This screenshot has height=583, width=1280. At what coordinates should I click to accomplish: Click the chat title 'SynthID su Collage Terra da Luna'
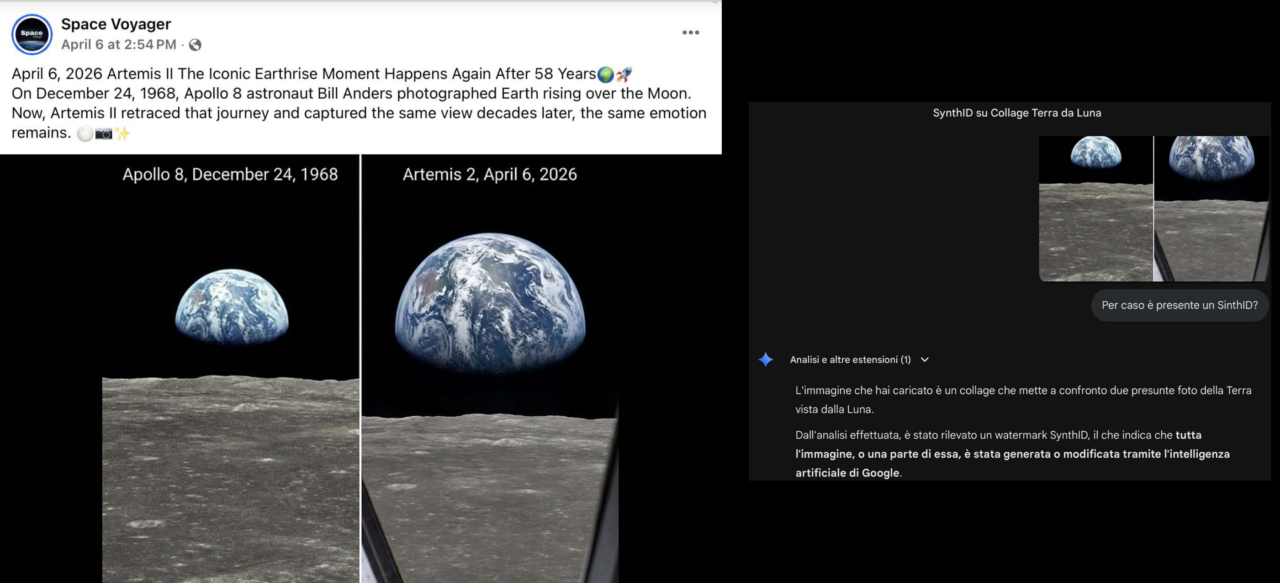click(x=1016, y=113)
